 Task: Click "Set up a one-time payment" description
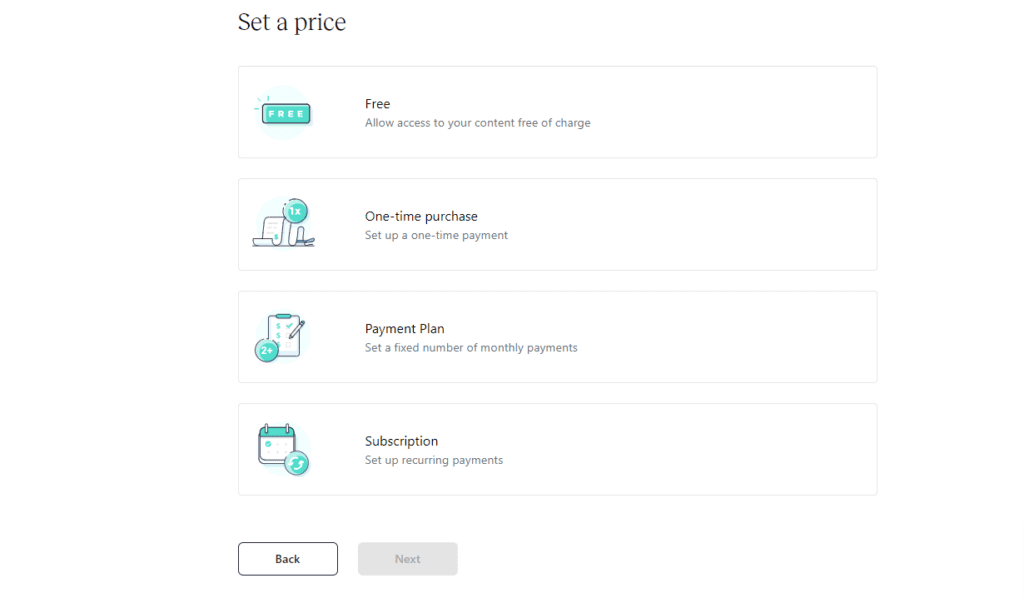click(x=436, y=236)
